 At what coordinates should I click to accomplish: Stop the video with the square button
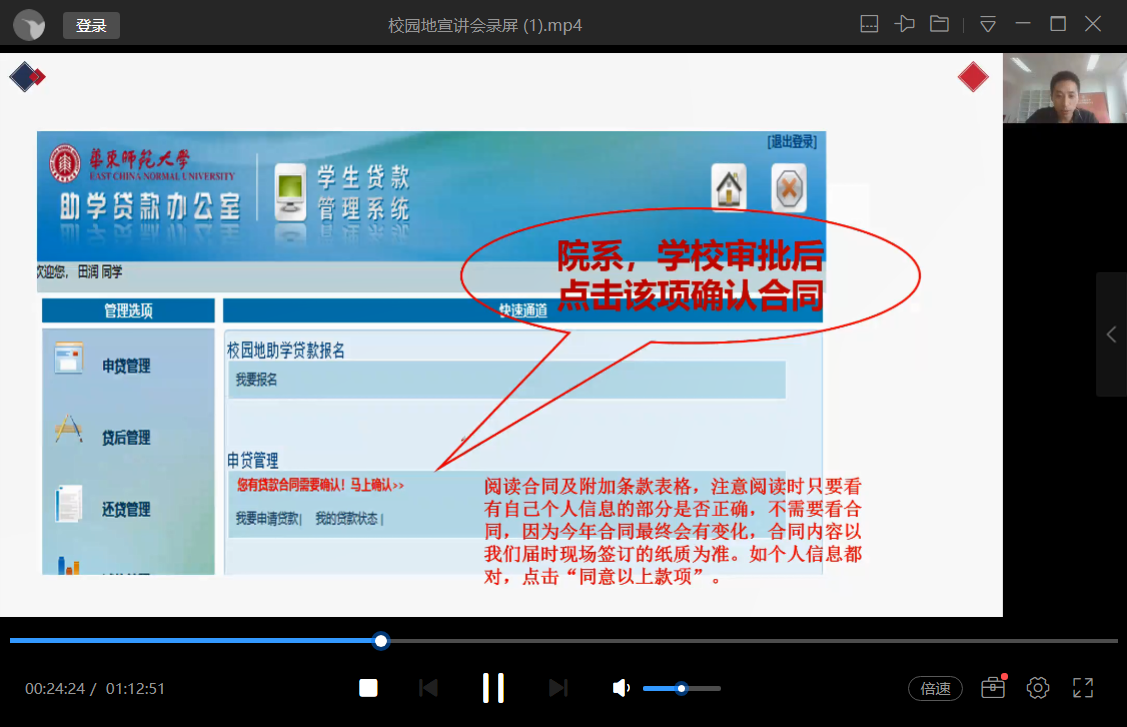(368, 688)
